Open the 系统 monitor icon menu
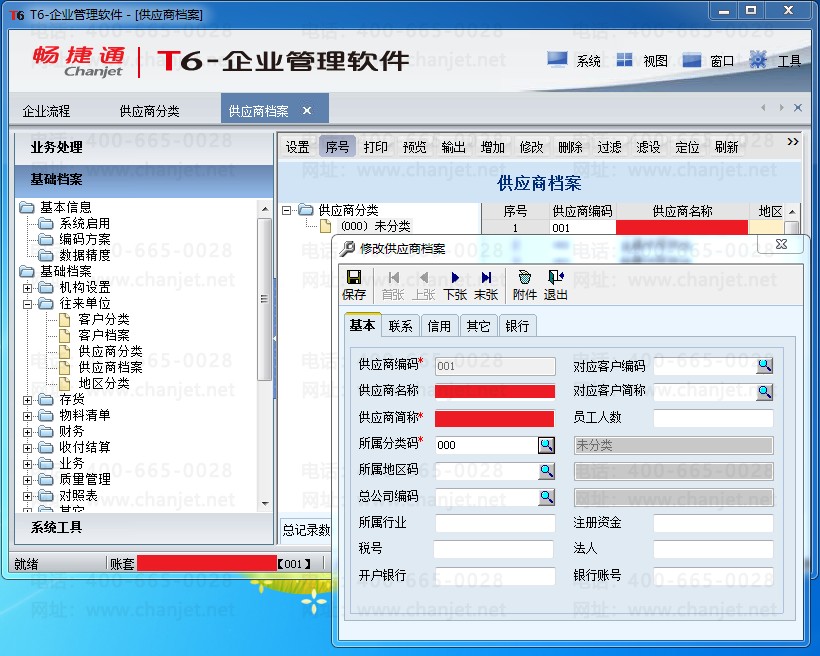Image resolution: width=820 pixels, height=656 pixels. (x=557, y=60)
